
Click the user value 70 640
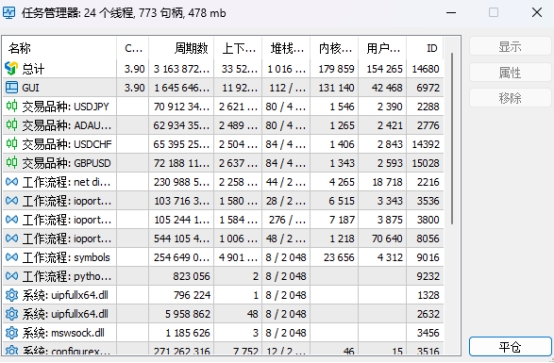[387, 238]
